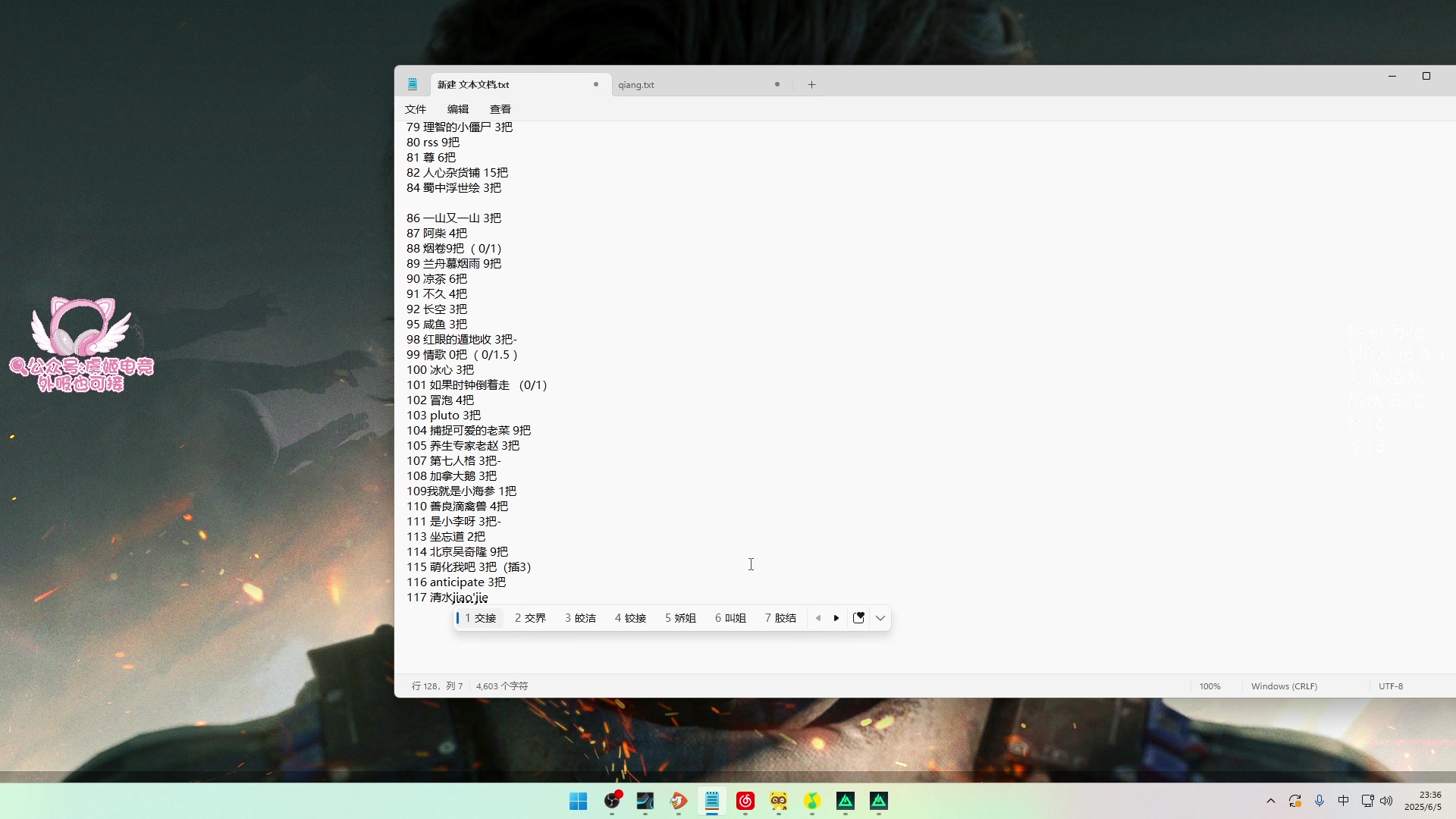Minimize the Notepad window

pos(1392,77)
